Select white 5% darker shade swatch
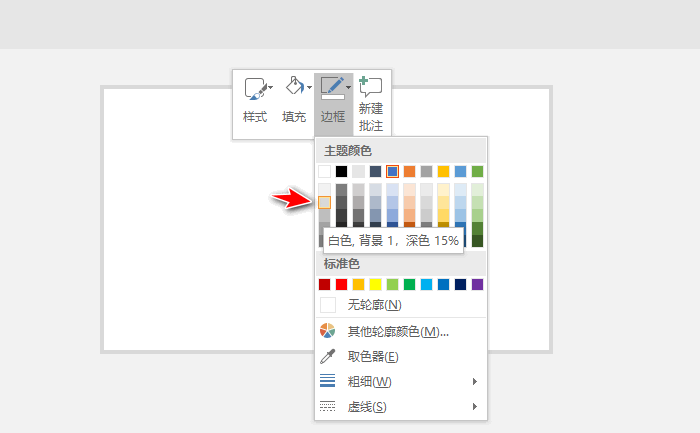 pos(325,190)
